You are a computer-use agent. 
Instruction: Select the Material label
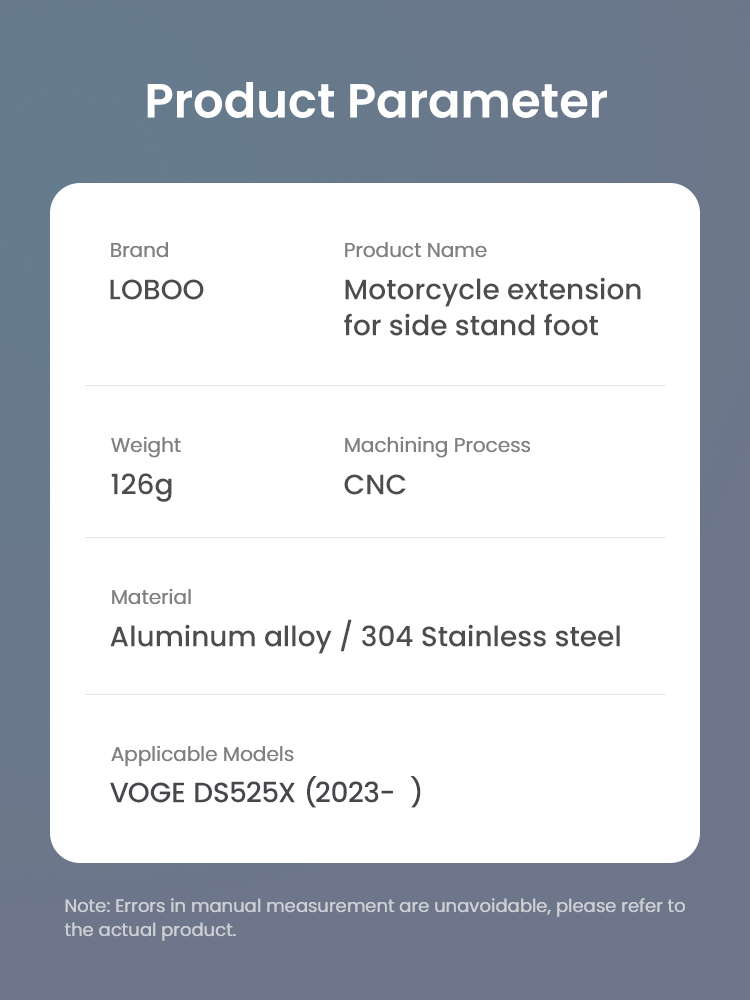click(x=151, y=598)
